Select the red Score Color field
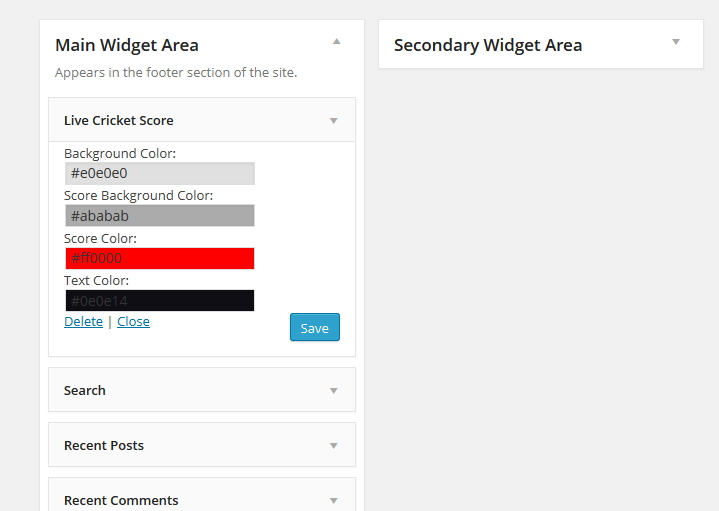This screenshot has height=511, width=719. pos(159,258)
